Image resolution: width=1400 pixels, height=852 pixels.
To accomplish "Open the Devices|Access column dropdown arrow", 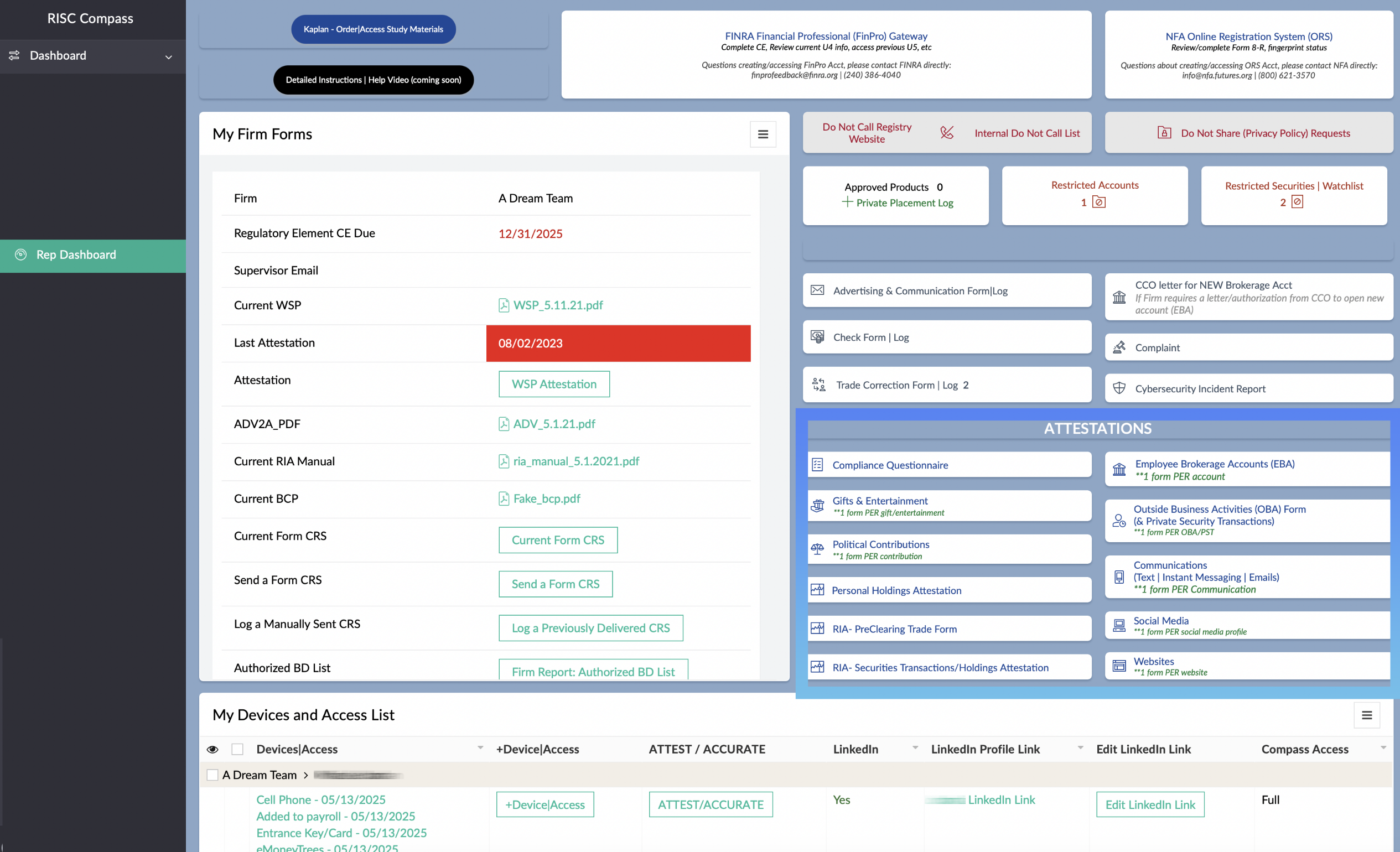I will (481, 748).
